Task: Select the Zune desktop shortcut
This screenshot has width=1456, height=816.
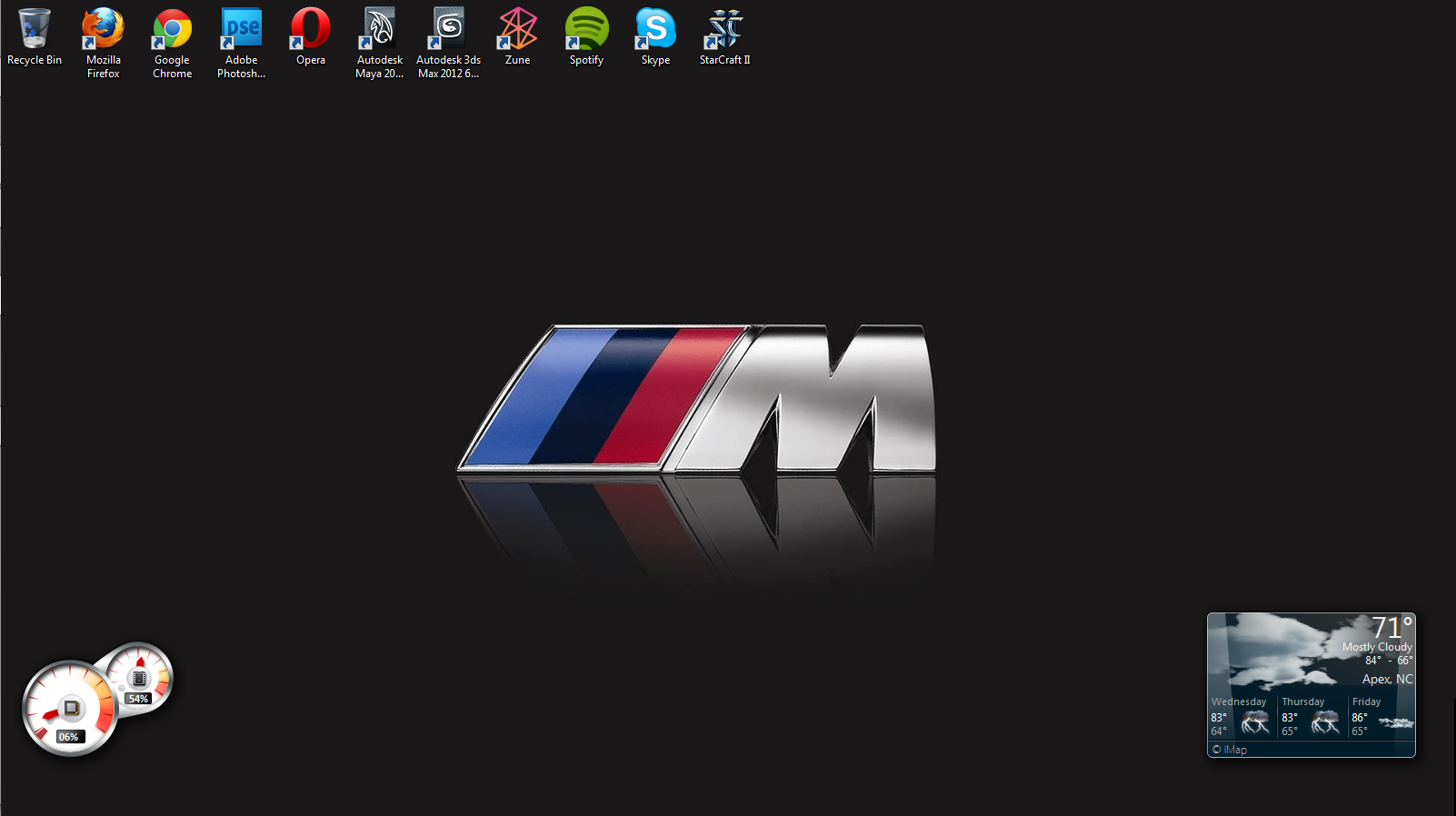Action: click(518, 37)
